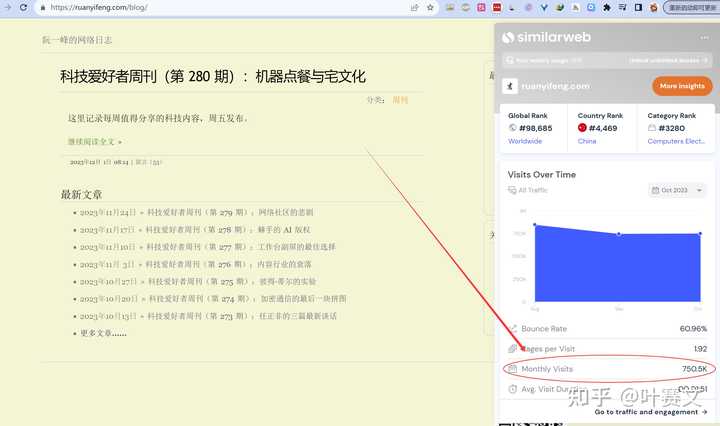
Task: Click the first data point on visits chart
Action: pos(535,224)
